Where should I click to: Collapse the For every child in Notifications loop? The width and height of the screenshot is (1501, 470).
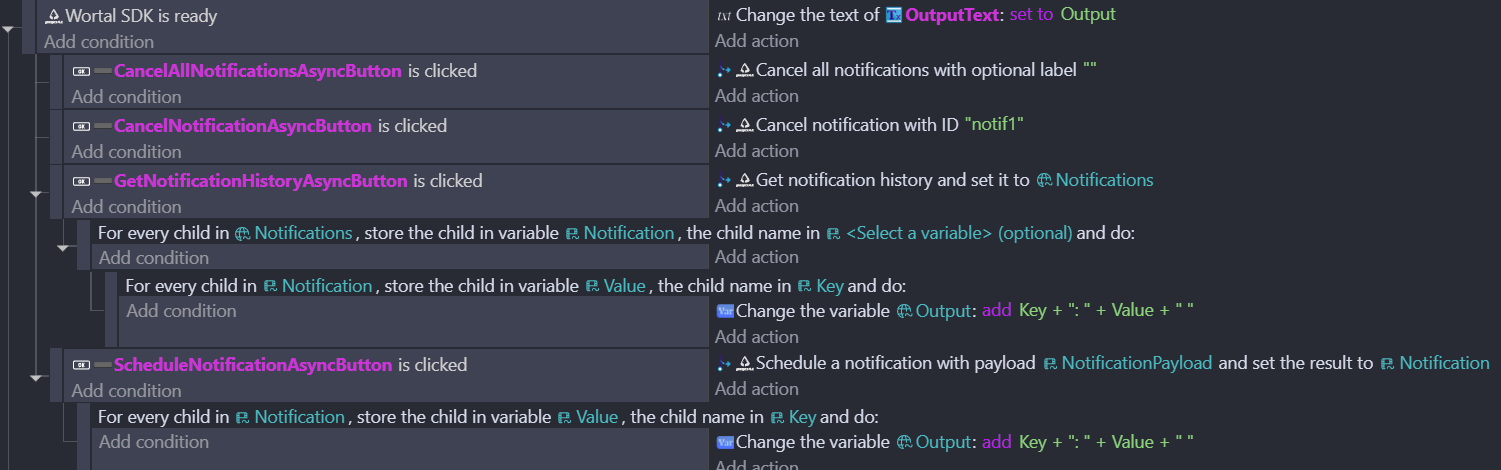[64, 247]
